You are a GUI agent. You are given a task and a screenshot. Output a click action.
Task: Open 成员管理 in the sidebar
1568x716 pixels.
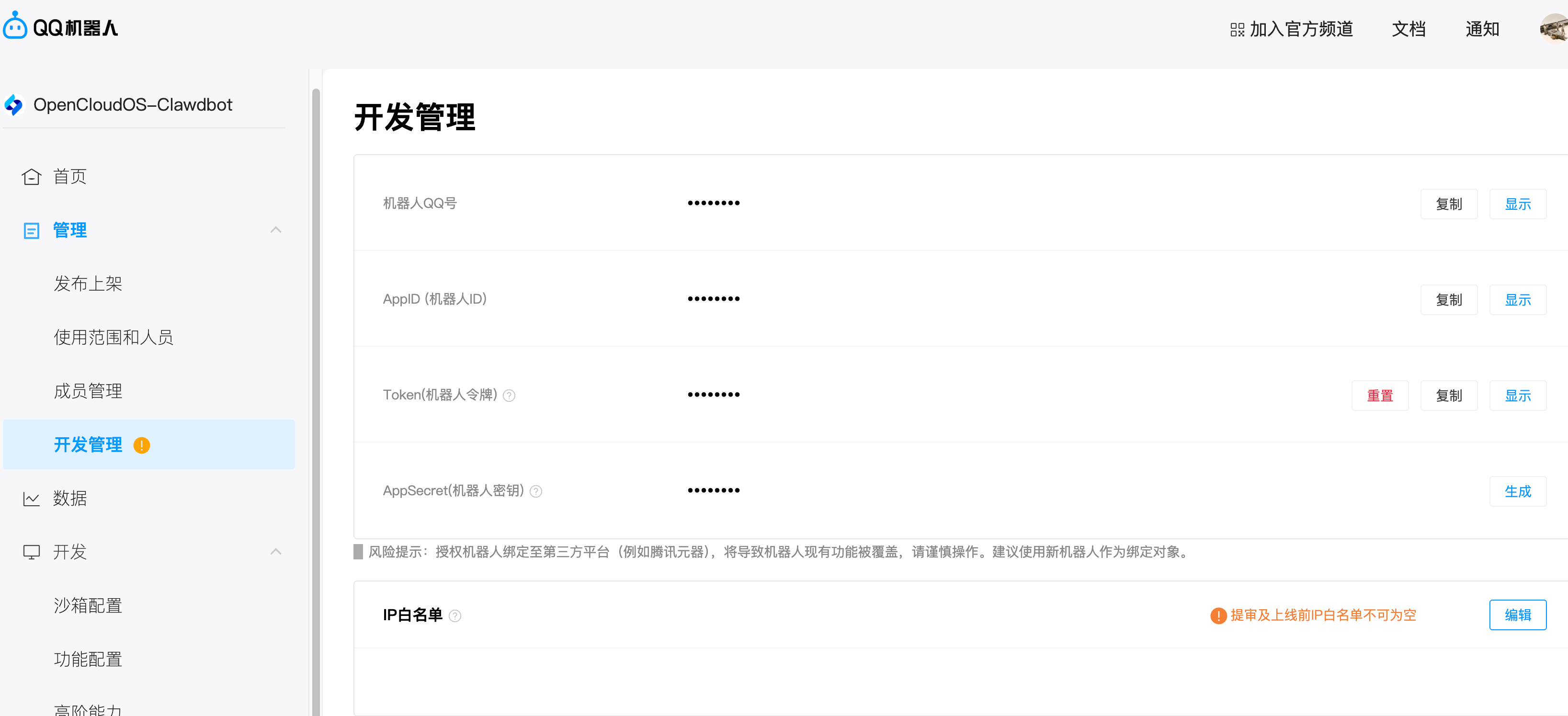pos(88,391)
